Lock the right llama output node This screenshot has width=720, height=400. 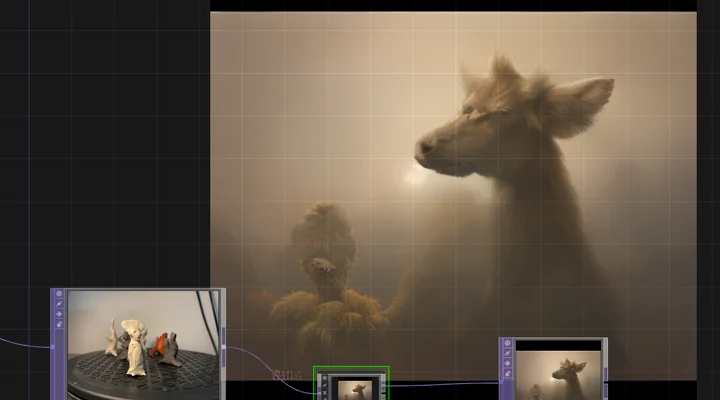(x=507, y=373)
